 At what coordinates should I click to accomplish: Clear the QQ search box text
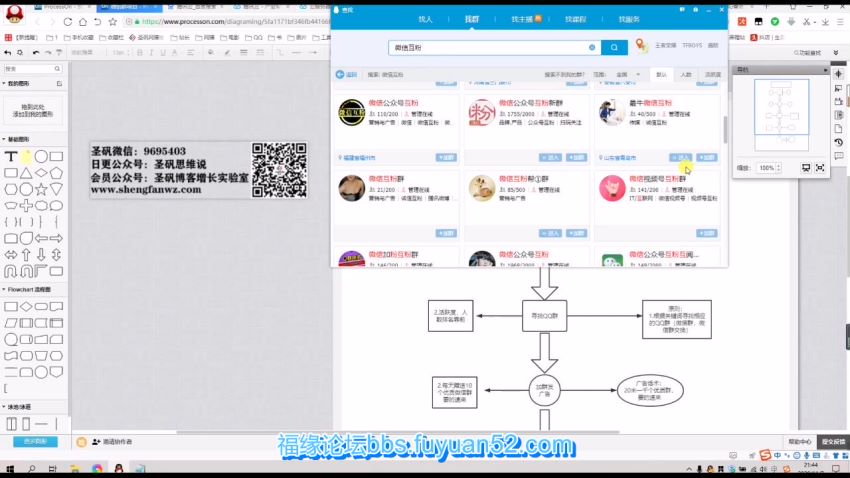[x=592, y=47]
